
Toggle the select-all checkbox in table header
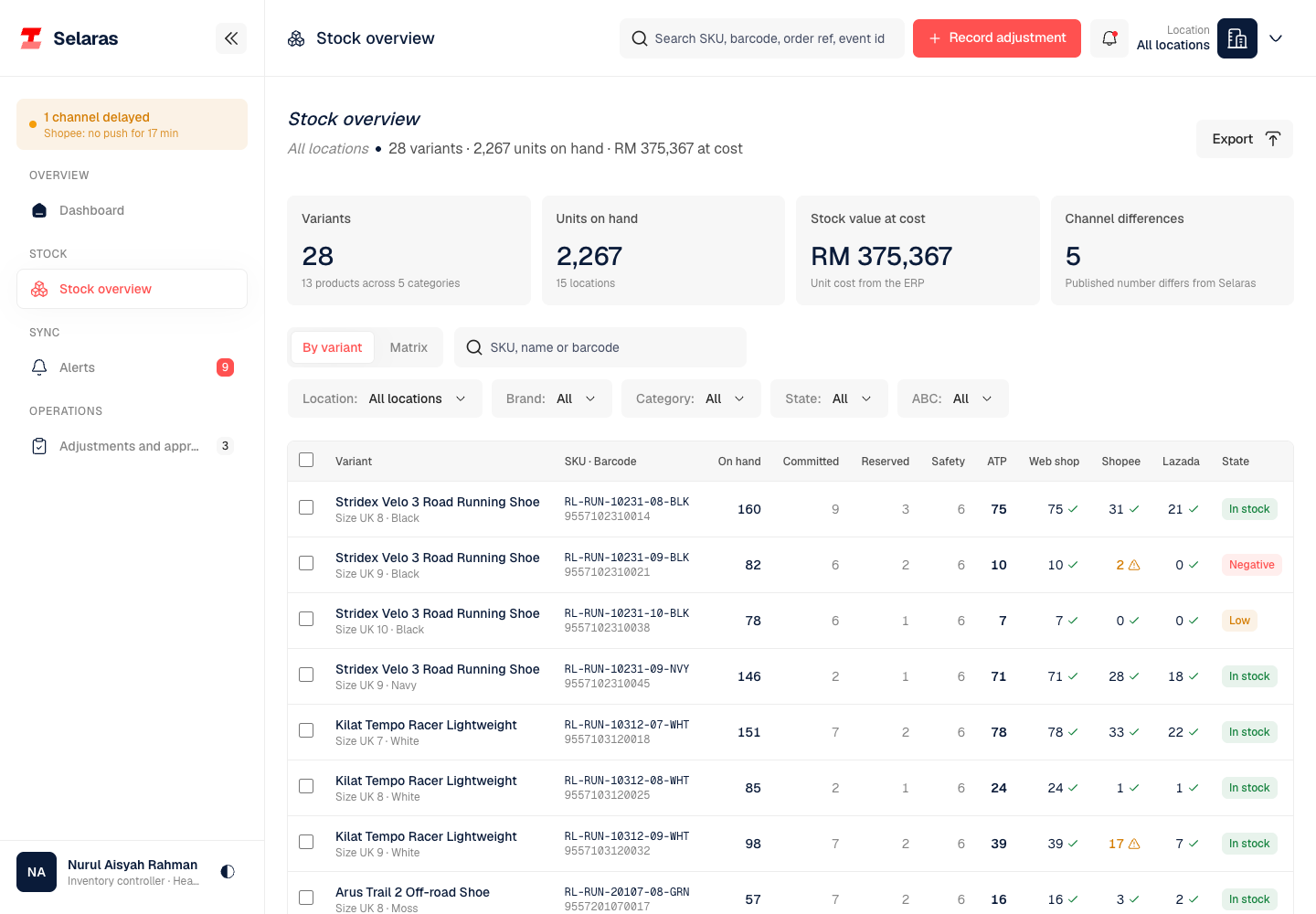tap(306, 460)
